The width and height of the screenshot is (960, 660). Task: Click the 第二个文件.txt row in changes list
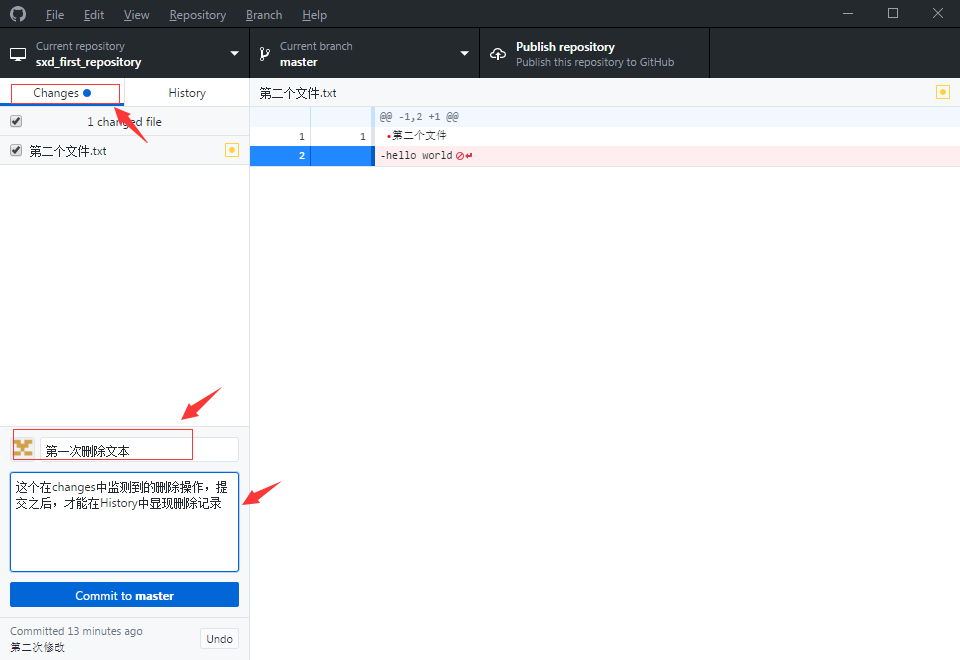coord(124,150)
